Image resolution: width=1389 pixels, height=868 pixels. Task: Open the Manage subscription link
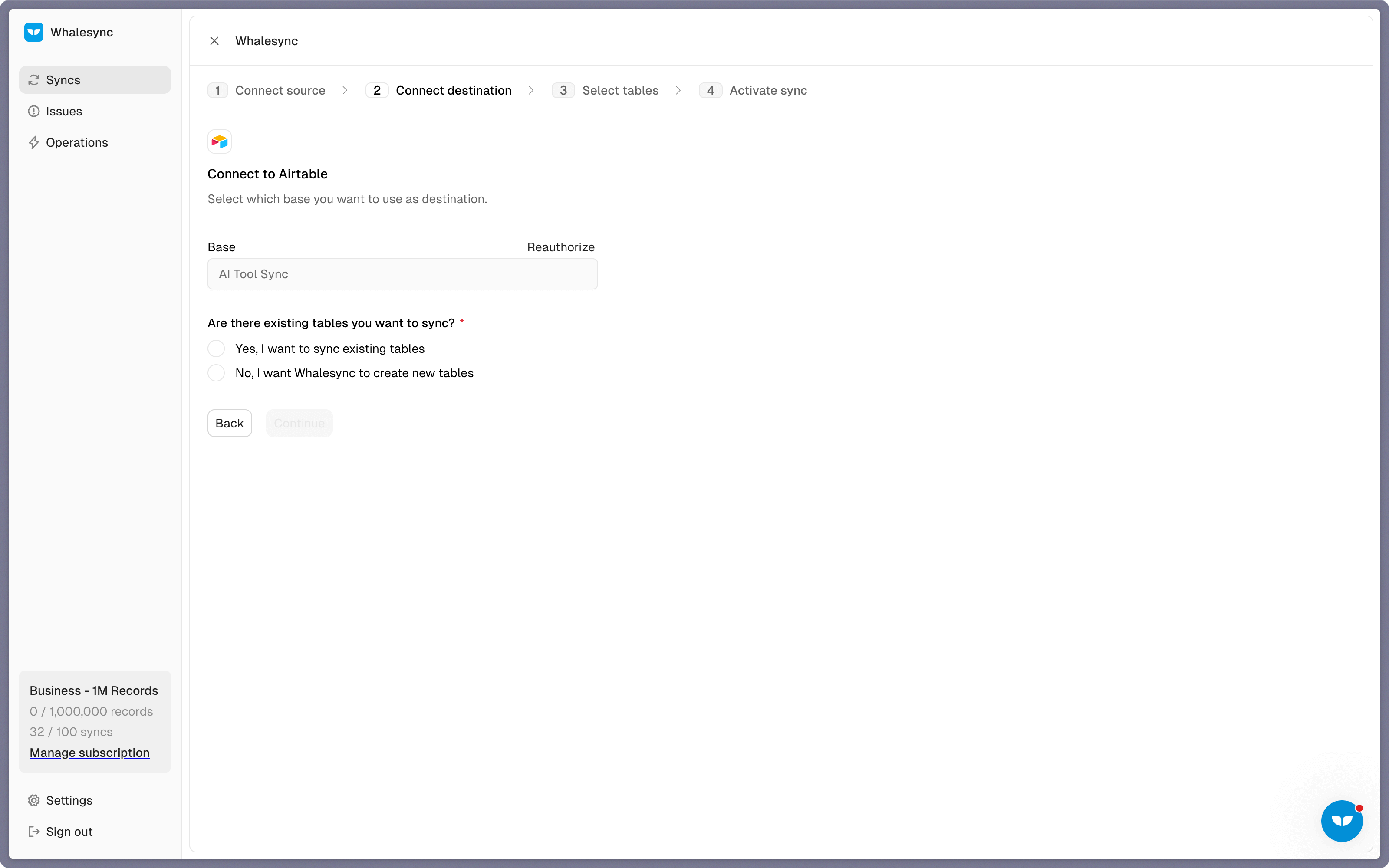click(x=89, y=753)
